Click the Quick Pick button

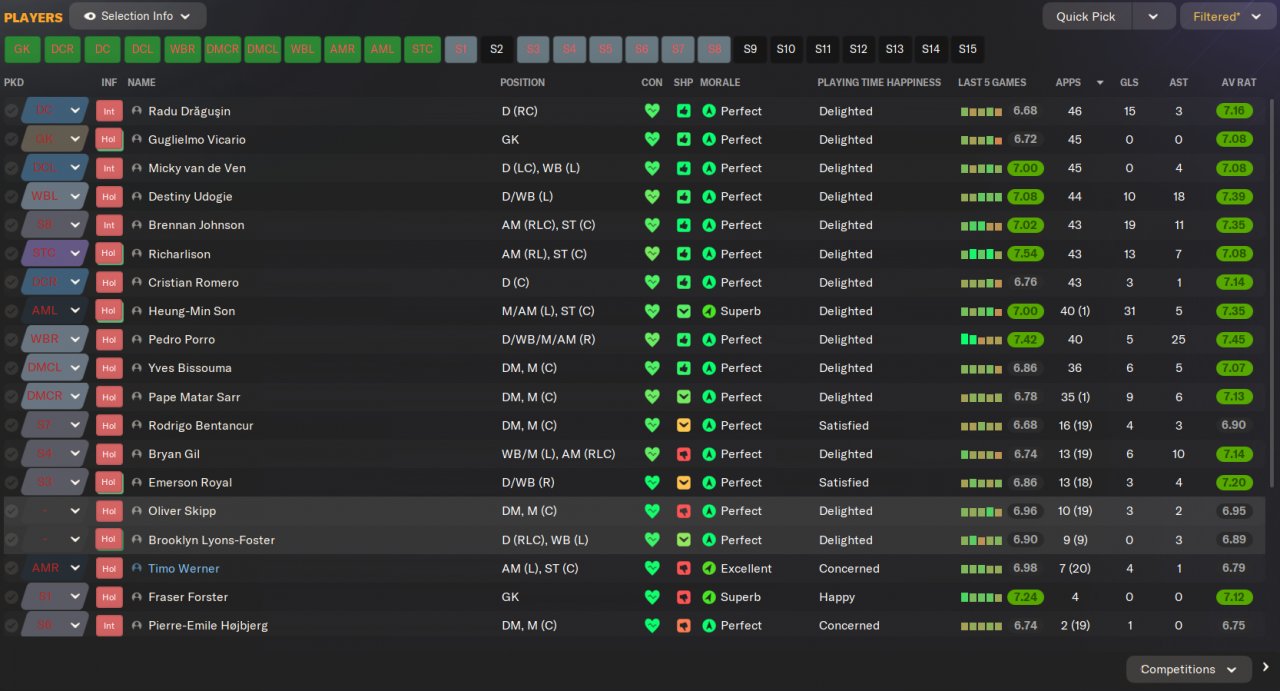tap(1087, 16)
